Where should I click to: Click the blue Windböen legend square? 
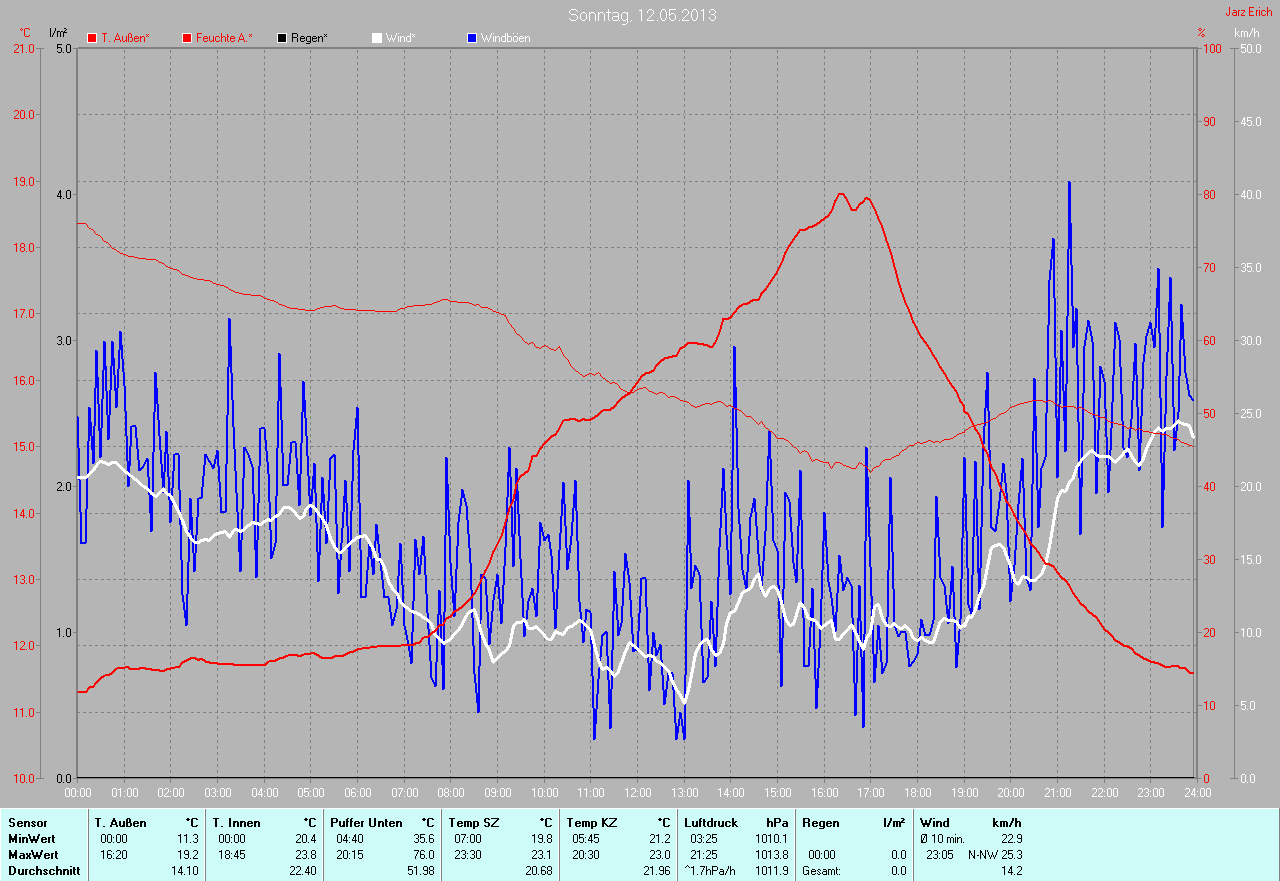coord(472,38)
